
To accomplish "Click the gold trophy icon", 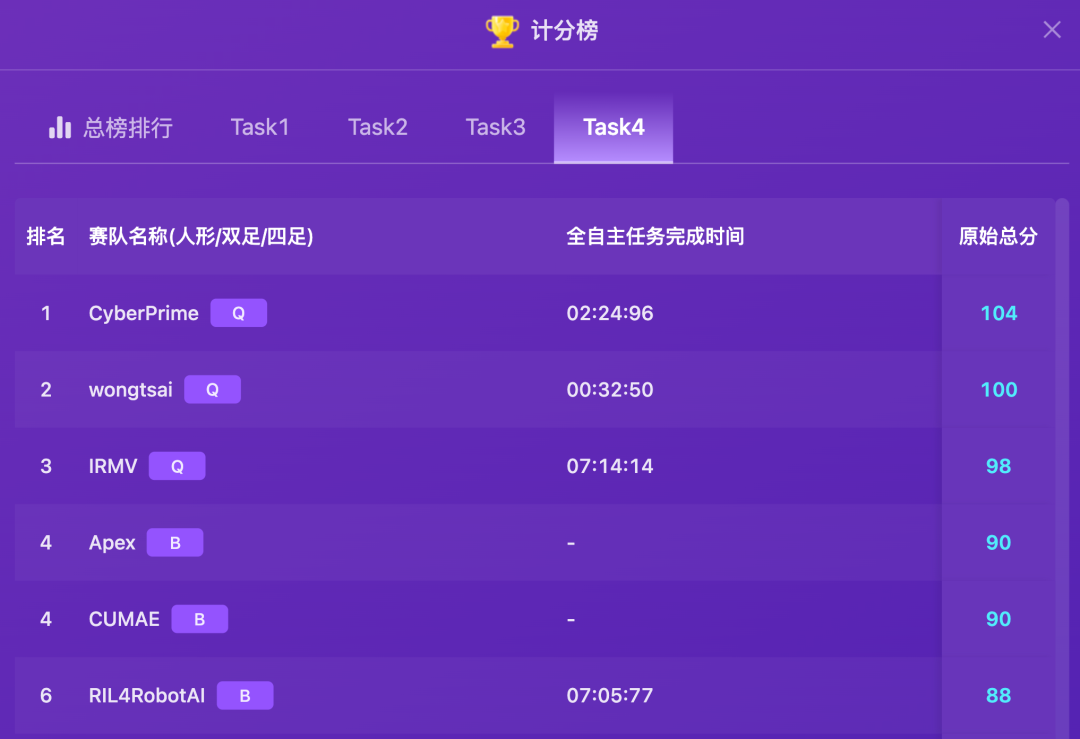I will point(502,32).
